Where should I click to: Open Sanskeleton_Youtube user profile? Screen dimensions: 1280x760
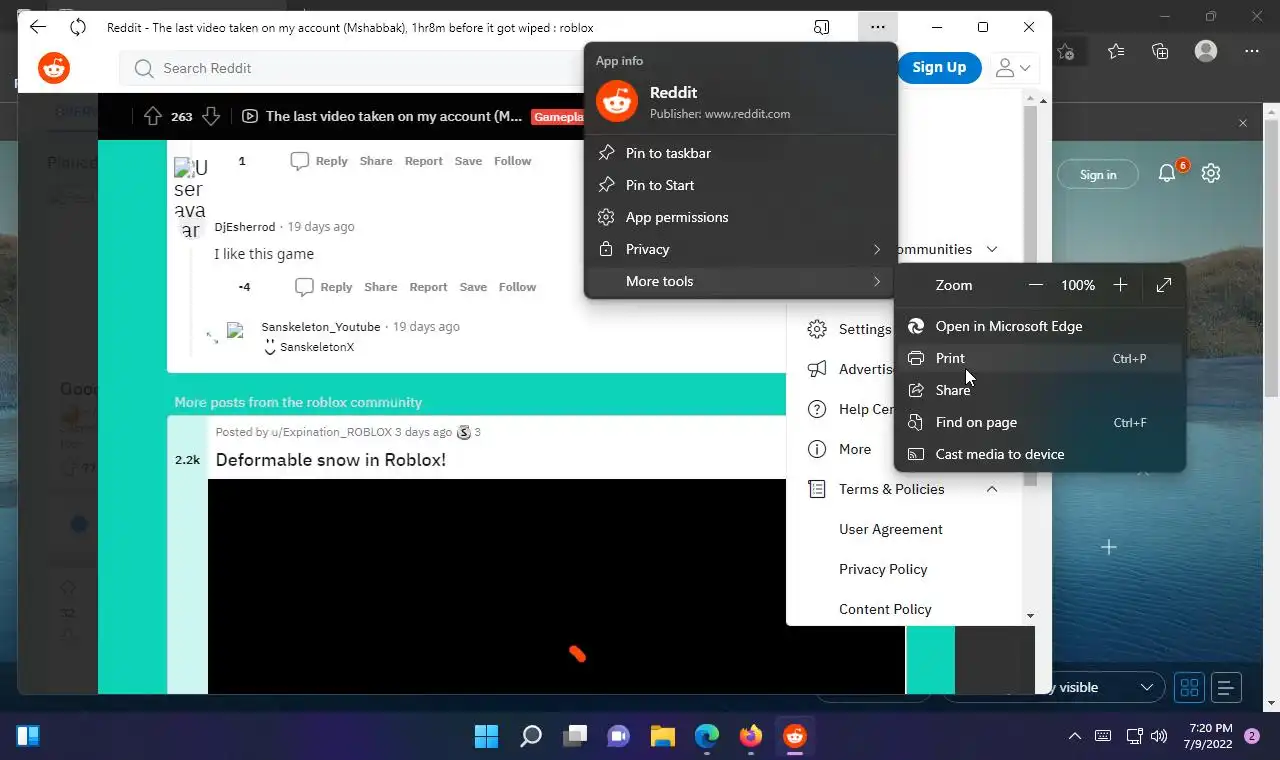tap(321, 327)
